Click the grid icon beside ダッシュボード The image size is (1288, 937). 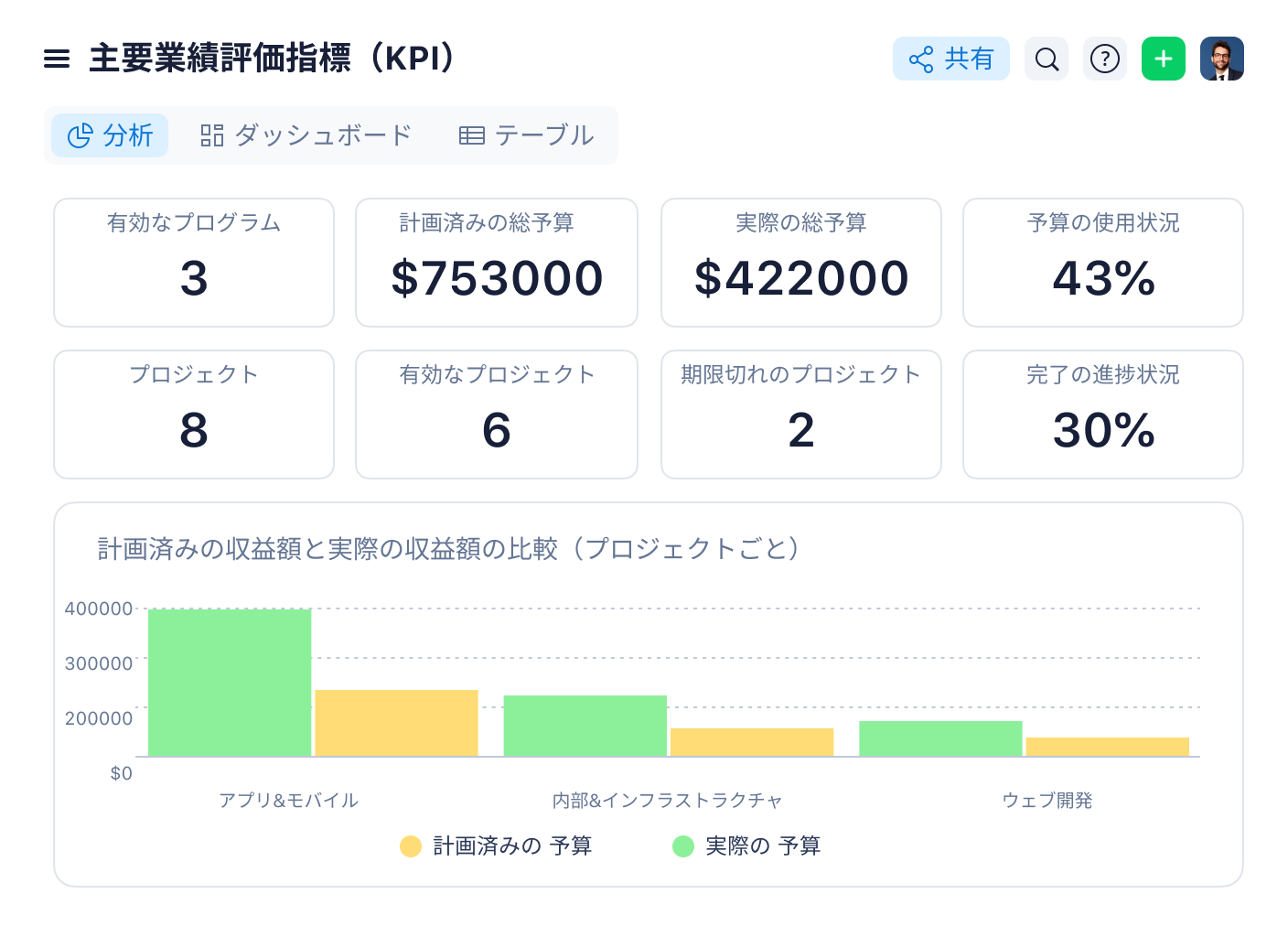coord(211,135)
